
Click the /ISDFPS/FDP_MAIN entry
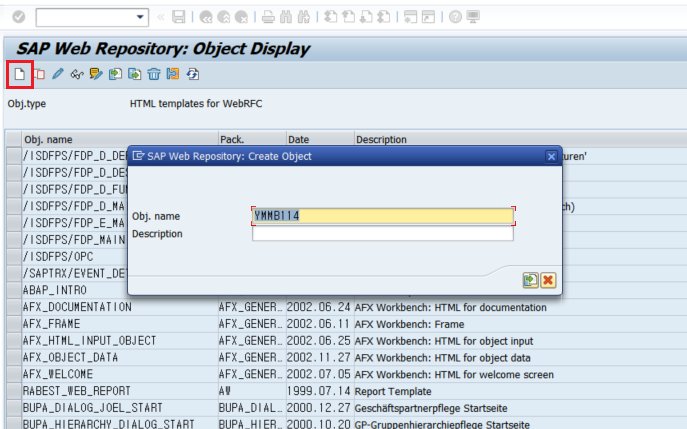click(75, 240)
